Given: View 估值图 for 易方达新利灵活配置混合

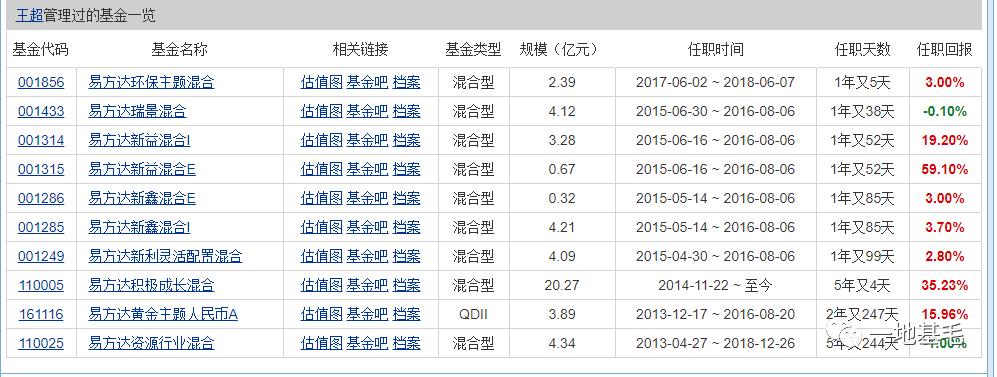Looking at the screenshot, I should tap(321, 256).
